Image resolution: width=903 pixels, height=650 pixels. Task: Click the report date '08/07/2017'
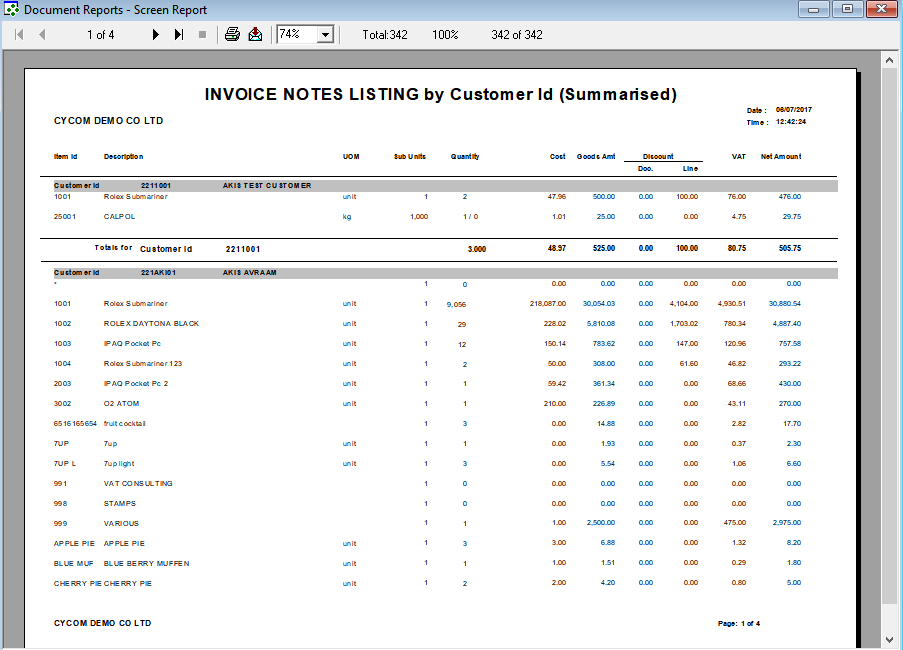(794, 109)
